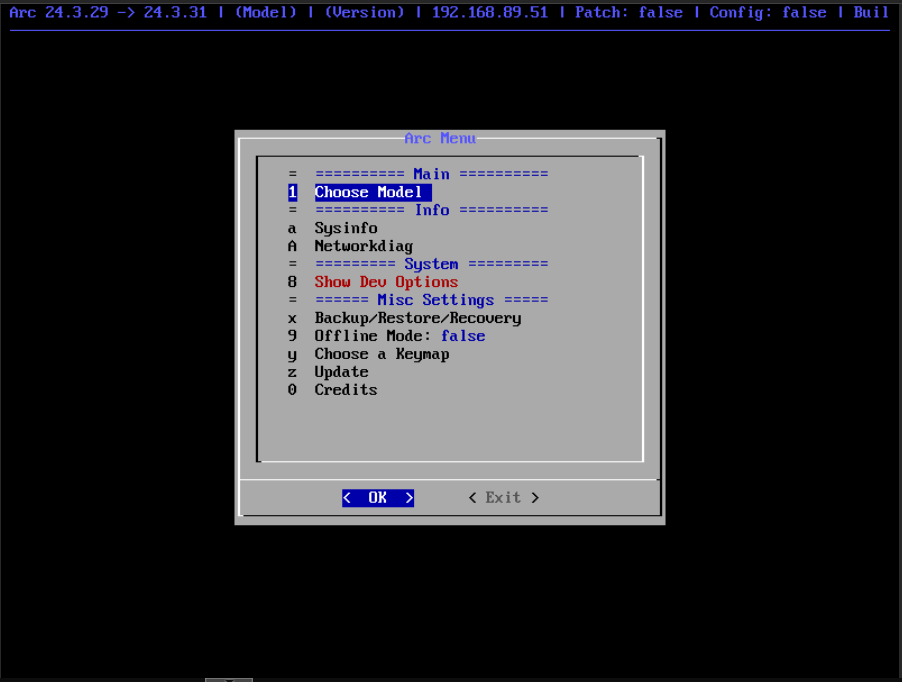Screen dimensions: 902x682
Task: Select the Update menu entry
Action: [341, 372]
